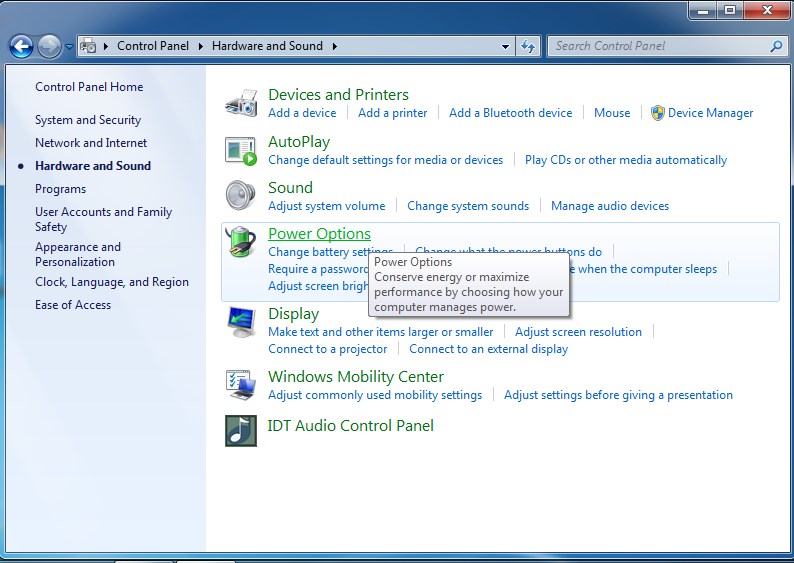Click the Device Manager shield icon
The height and width of the screenshot is (563, 794).
tap(658, 113)
